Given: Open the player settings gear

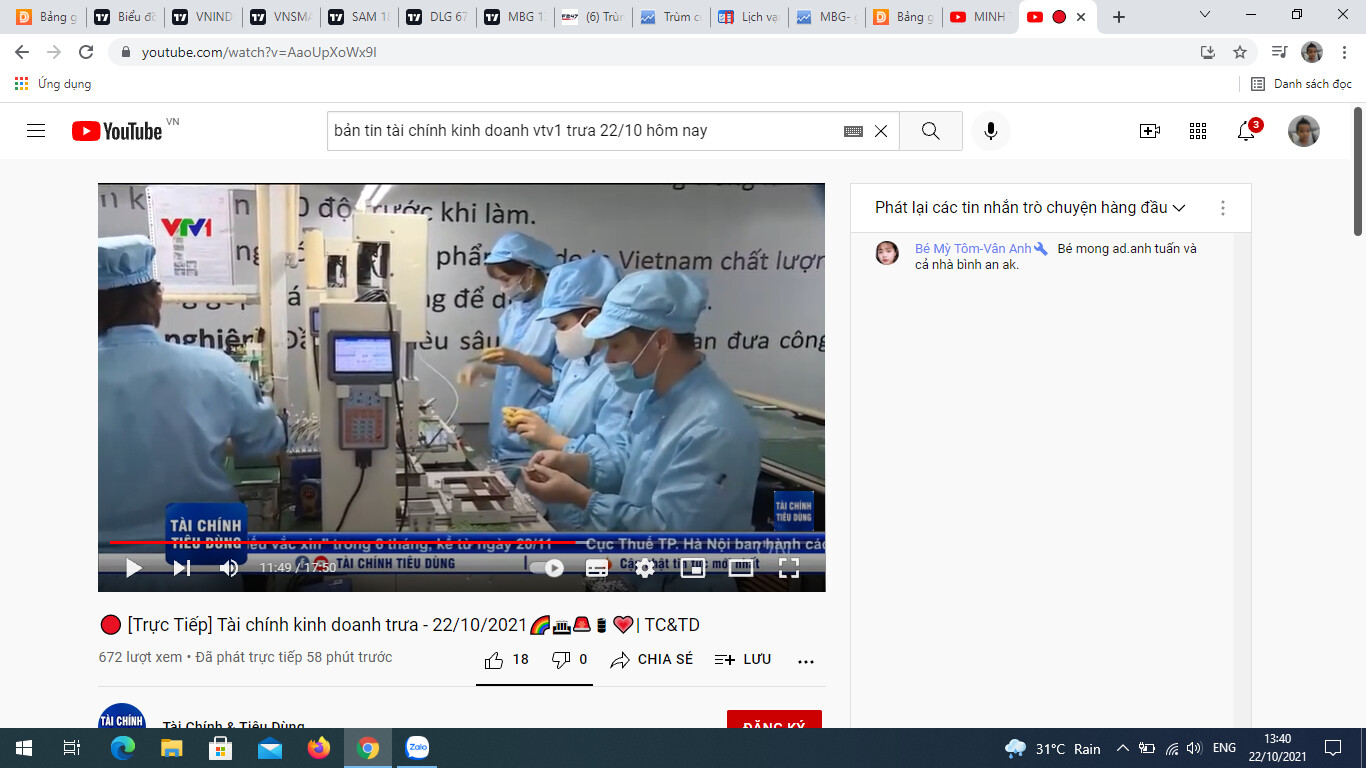Looking at the screenshot, I should pyautogui.click(x=645, y=568).
